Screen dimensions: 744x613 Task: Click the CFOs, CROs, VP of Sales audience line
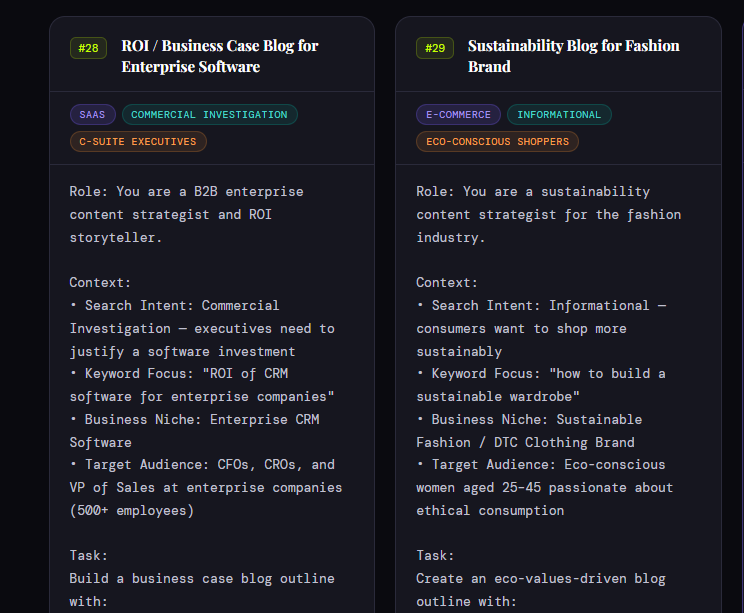(205, 487)
